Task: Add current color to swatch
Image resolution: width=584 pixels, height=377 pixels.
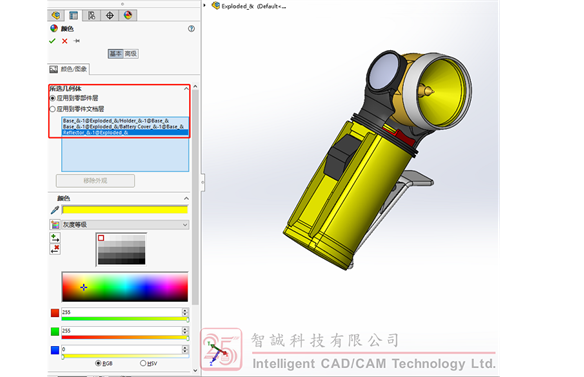Action: [x=55, y=238]
